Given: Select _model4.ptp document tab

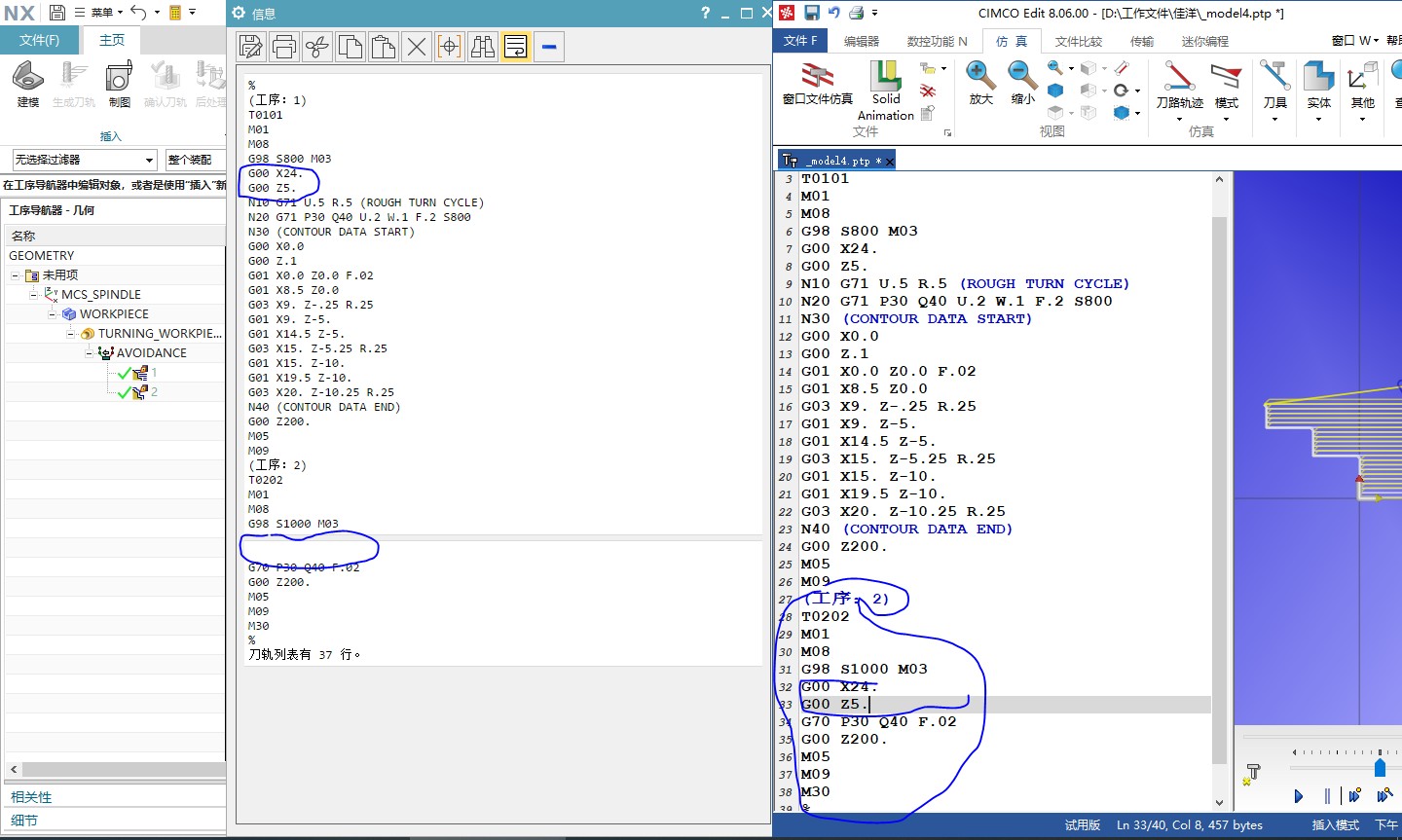Looking at the screenshot, I should click(x=836, y=161).
